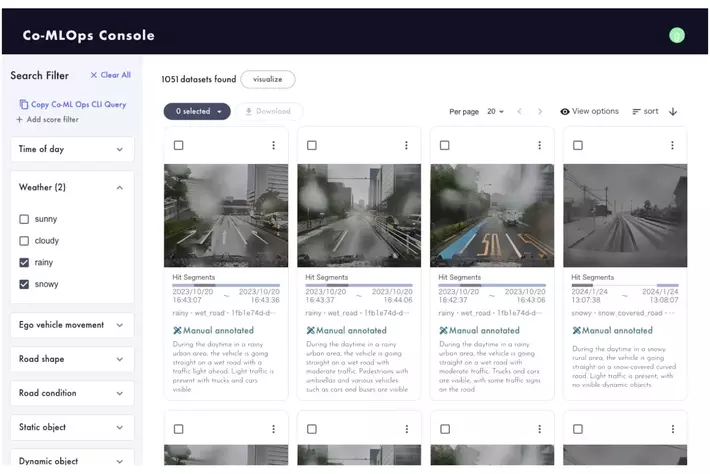Open the snowy road dataset thumbnail
The image size is (710, 474).
point(625,215)
